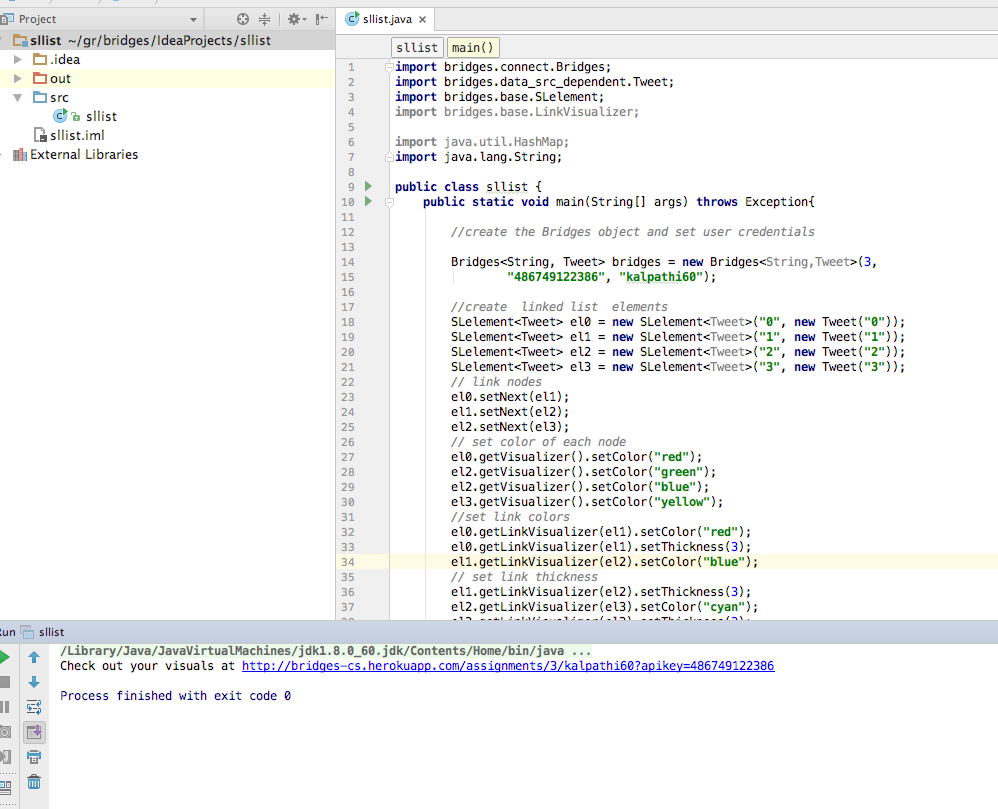
Task: Click the stop process icon in Run panel
Action: click(x=7, y=682)
